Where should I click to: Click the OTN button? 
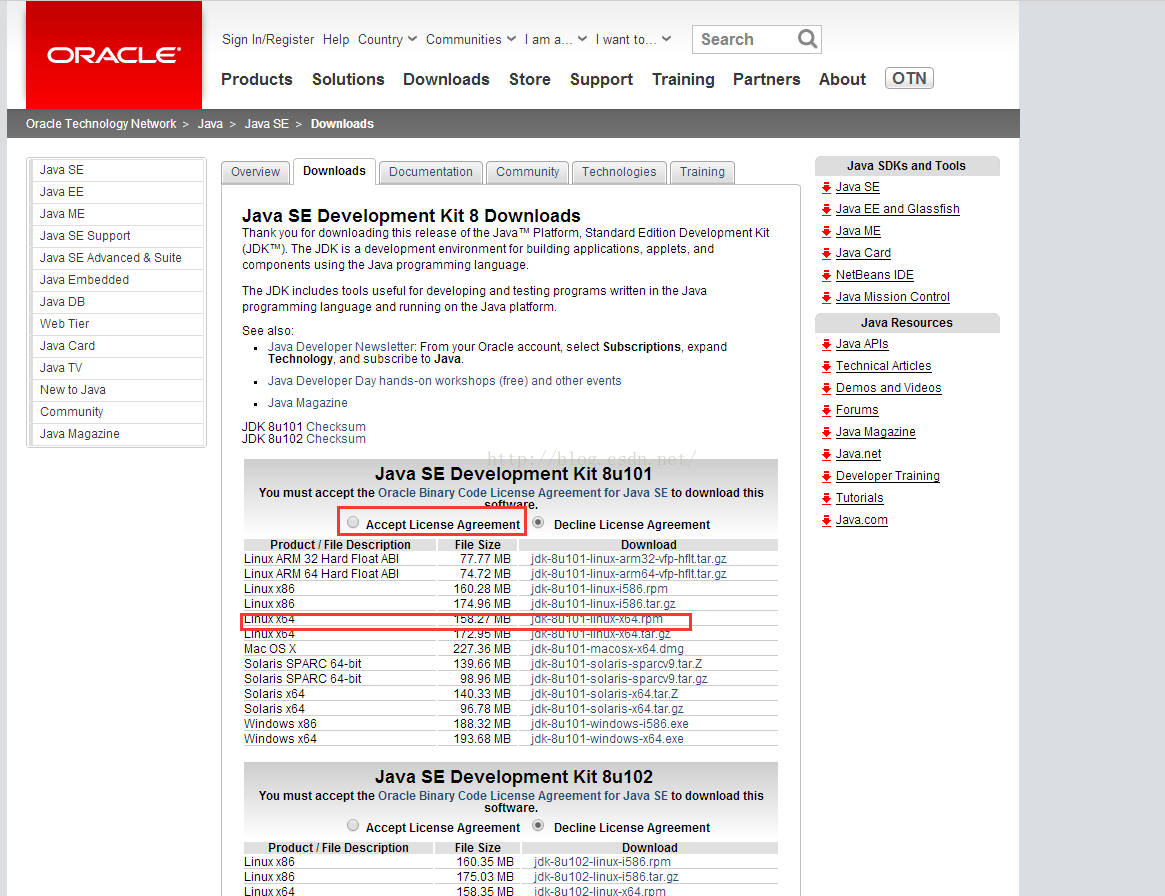tap(909, 78)
